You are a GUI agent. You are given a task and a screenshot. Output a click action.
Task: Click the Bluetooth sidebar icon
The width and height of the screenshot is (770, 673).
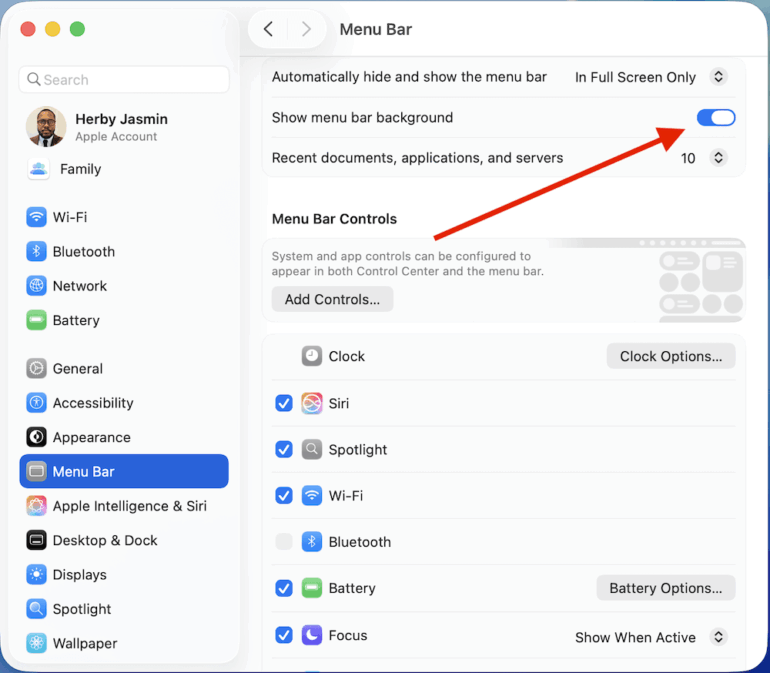[36, 252]
